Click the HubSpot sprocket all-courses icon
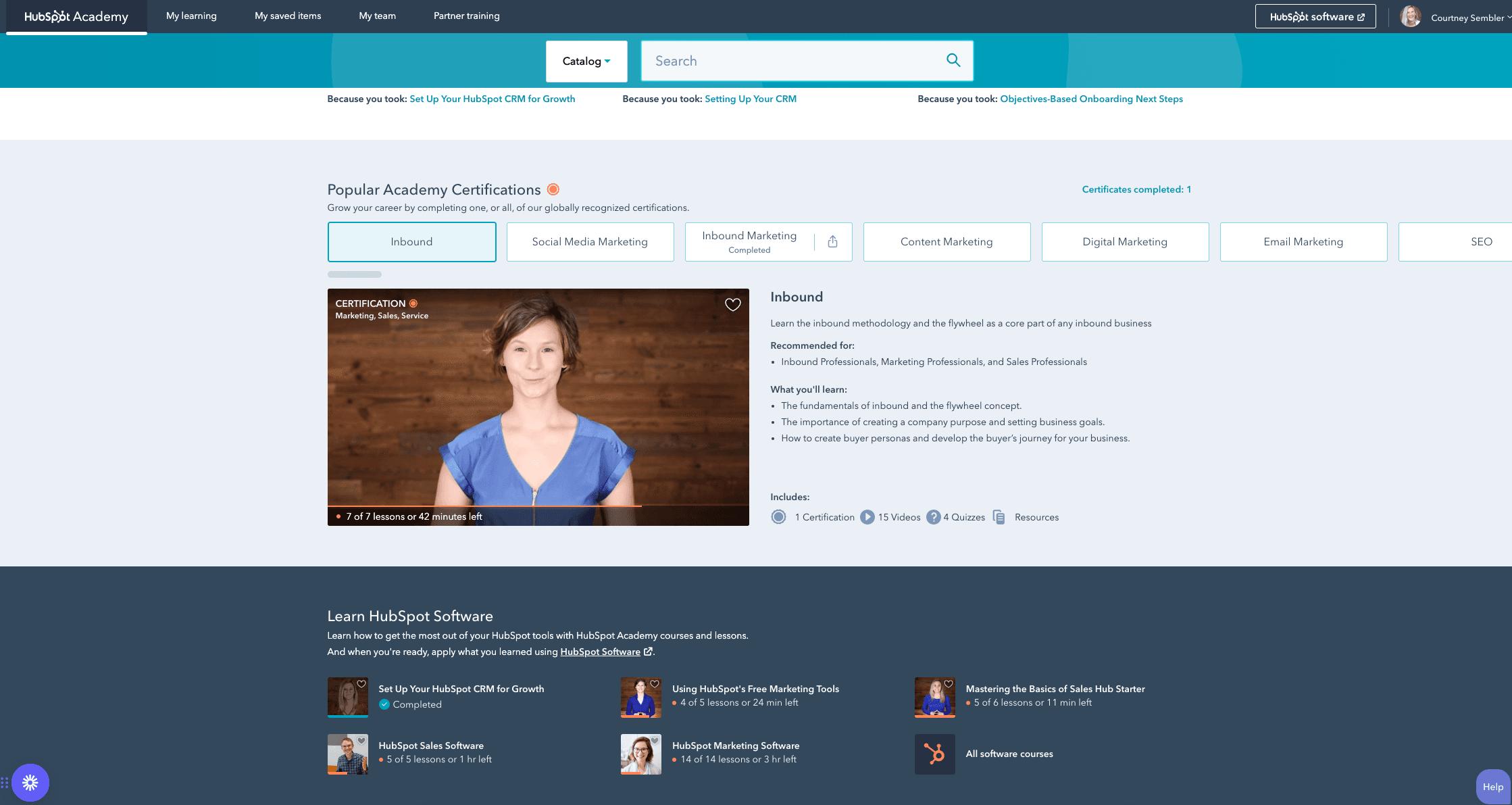Image resolution: width=1512 pixels, height=805 pixels. [x=935, y=754]
